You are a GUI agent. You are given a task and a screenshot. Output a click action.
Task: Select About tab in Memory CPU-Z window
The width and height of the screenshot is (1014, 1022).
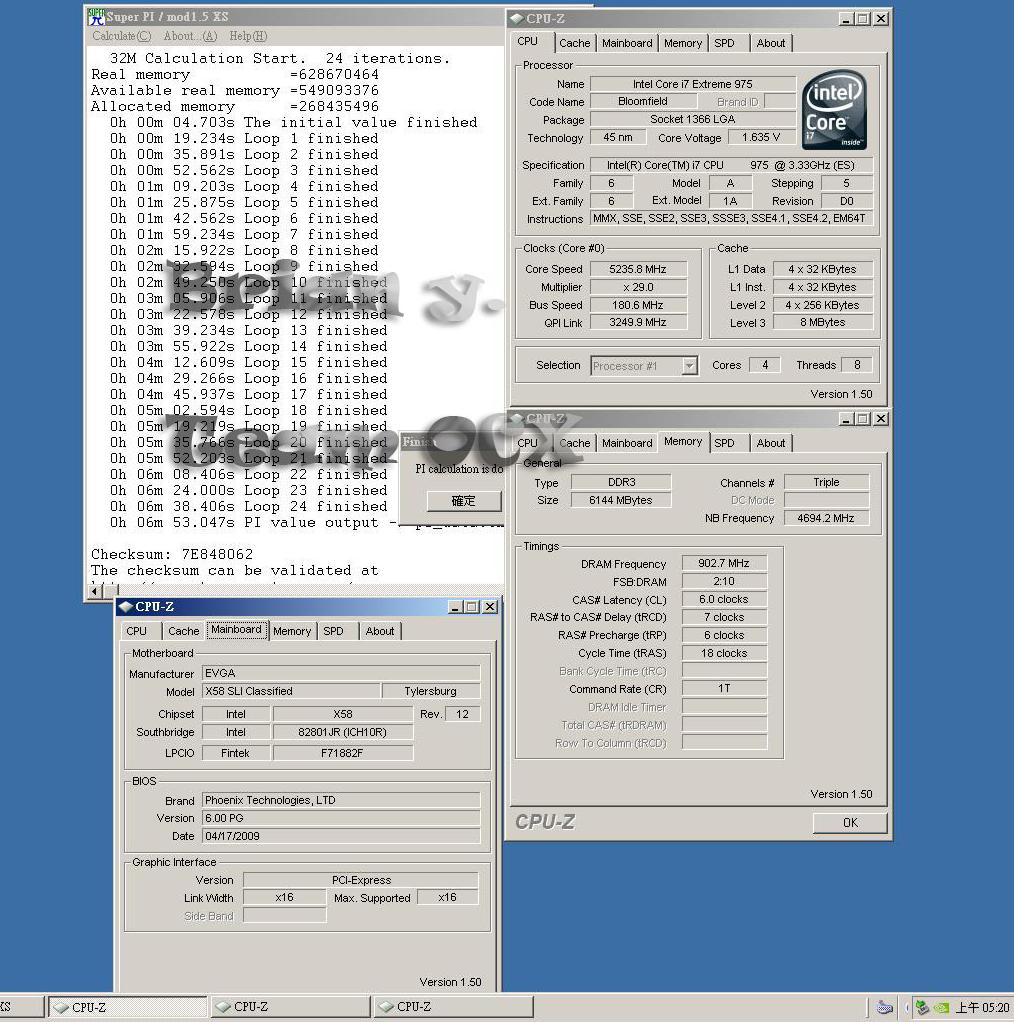point(770,443)
